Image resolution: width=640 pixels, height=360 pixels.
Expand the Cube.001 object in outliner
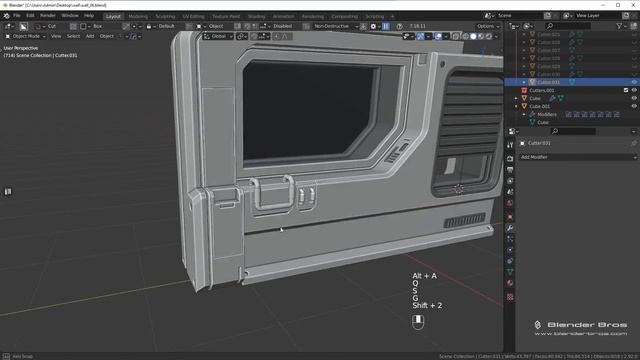coord(516,107)
